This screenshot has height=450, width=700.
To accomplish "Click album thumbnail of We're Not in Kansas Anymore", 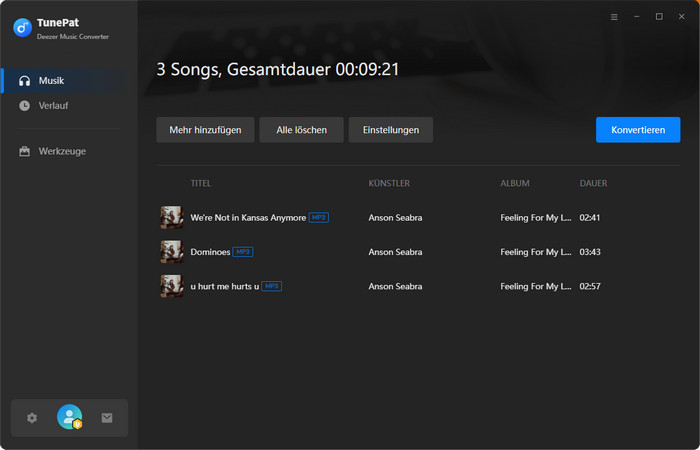I will [172, 217].
